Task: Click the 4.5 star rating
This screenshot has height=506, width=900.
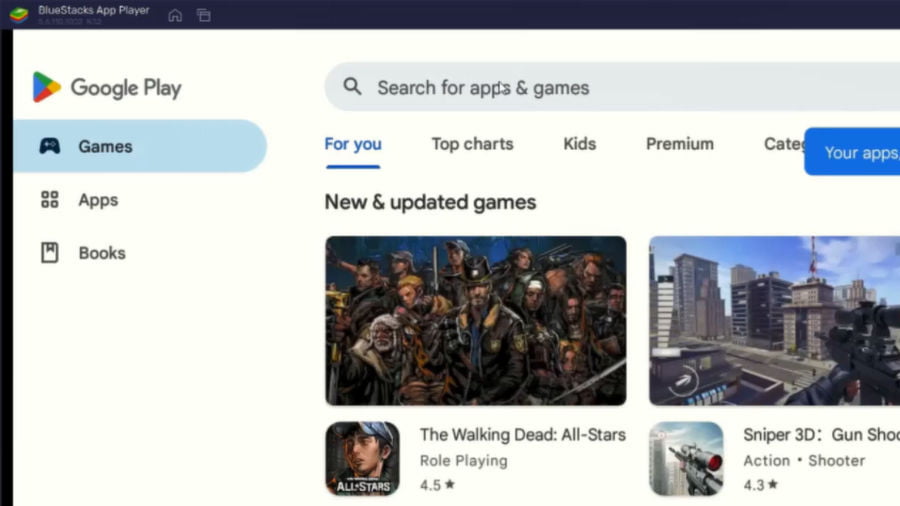Action: click(437, 485)
